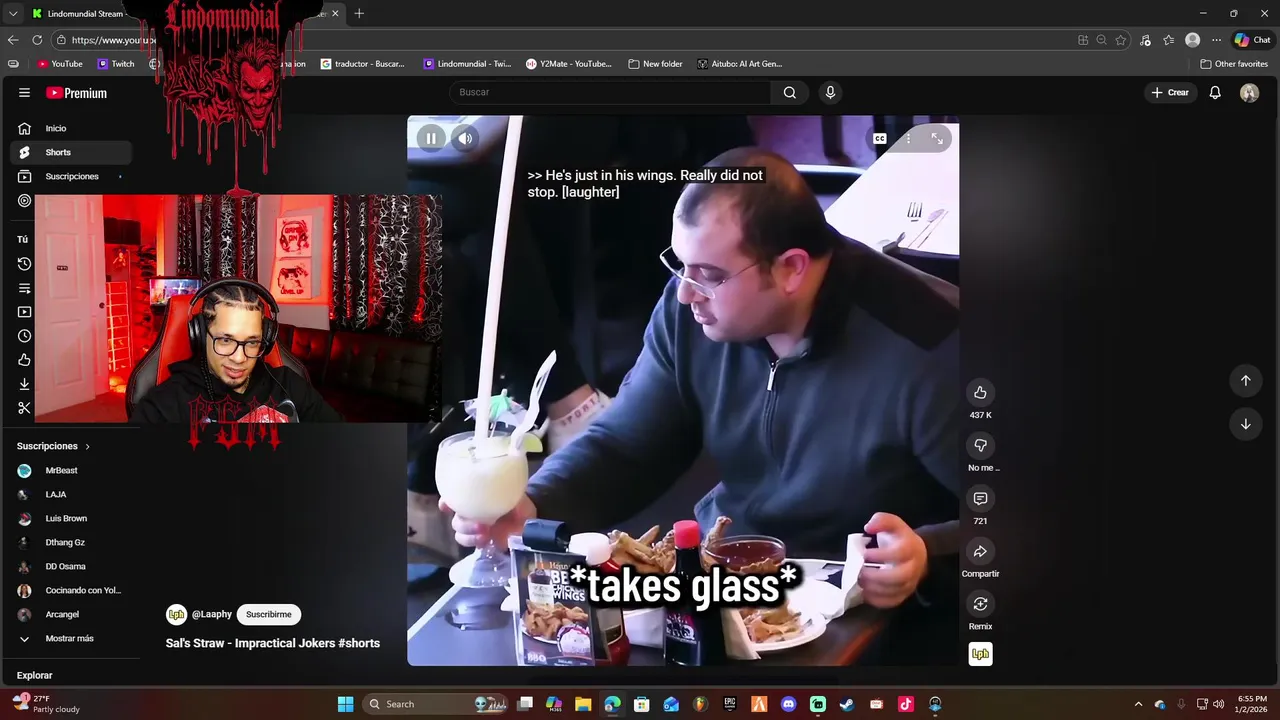Open Remix options for the Short
The height and width of the screenshot is (720, 1280).
pos(980,604)
